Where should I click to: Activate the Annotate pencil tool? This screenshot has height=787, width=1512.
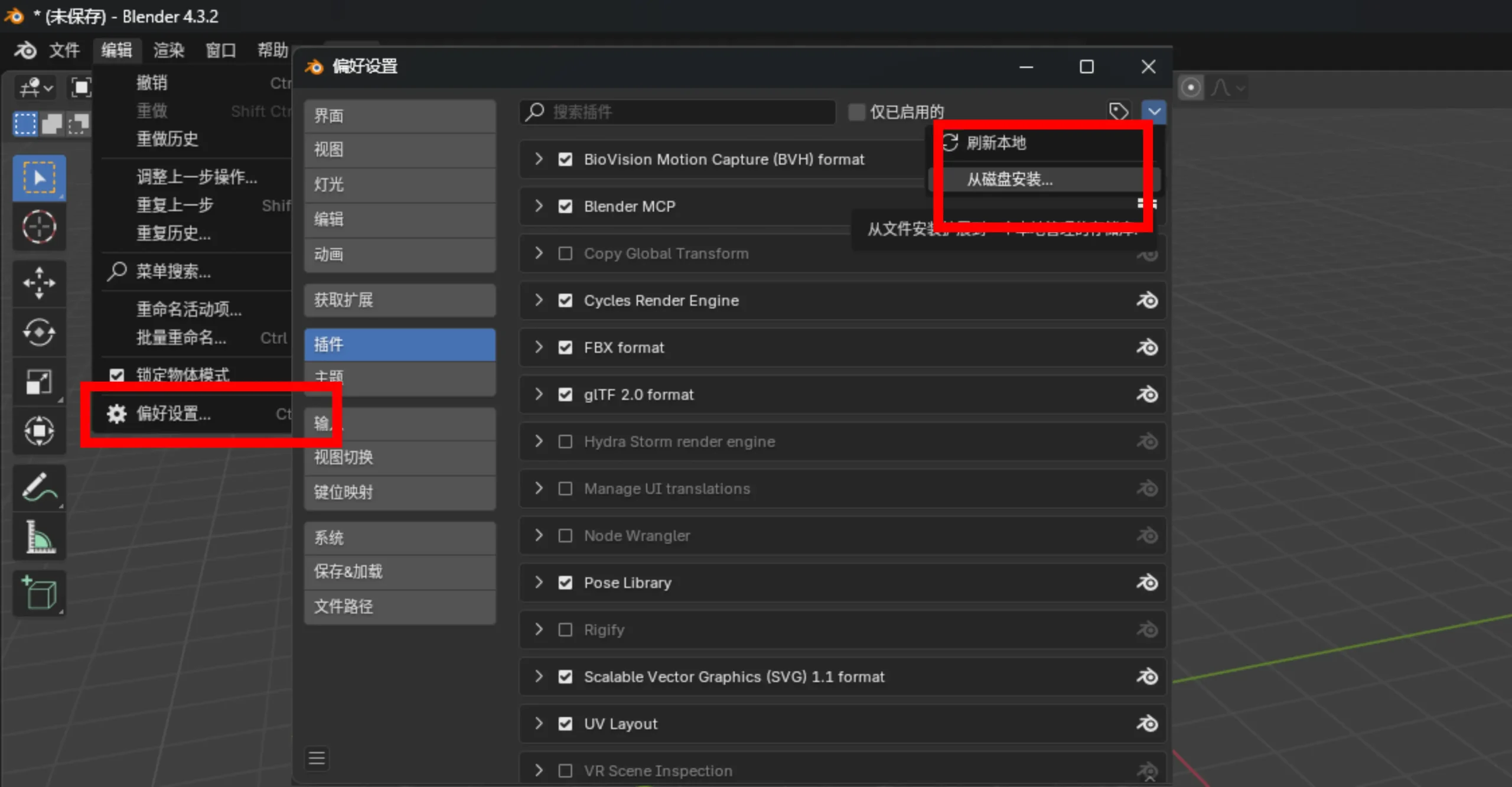point(39,487)
